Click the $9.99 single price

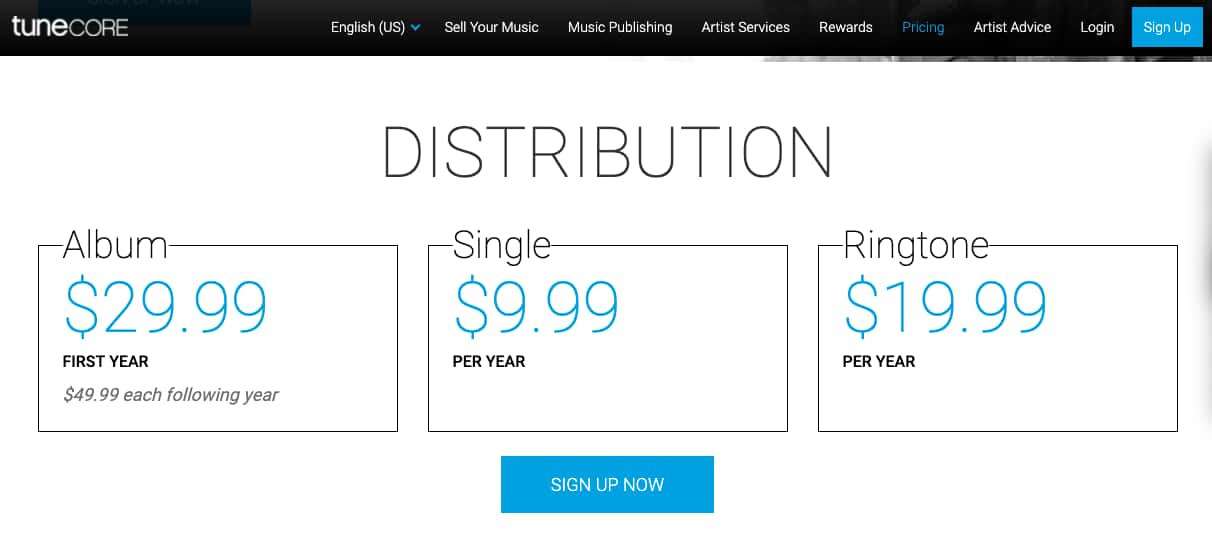click(x=537, y=306)
